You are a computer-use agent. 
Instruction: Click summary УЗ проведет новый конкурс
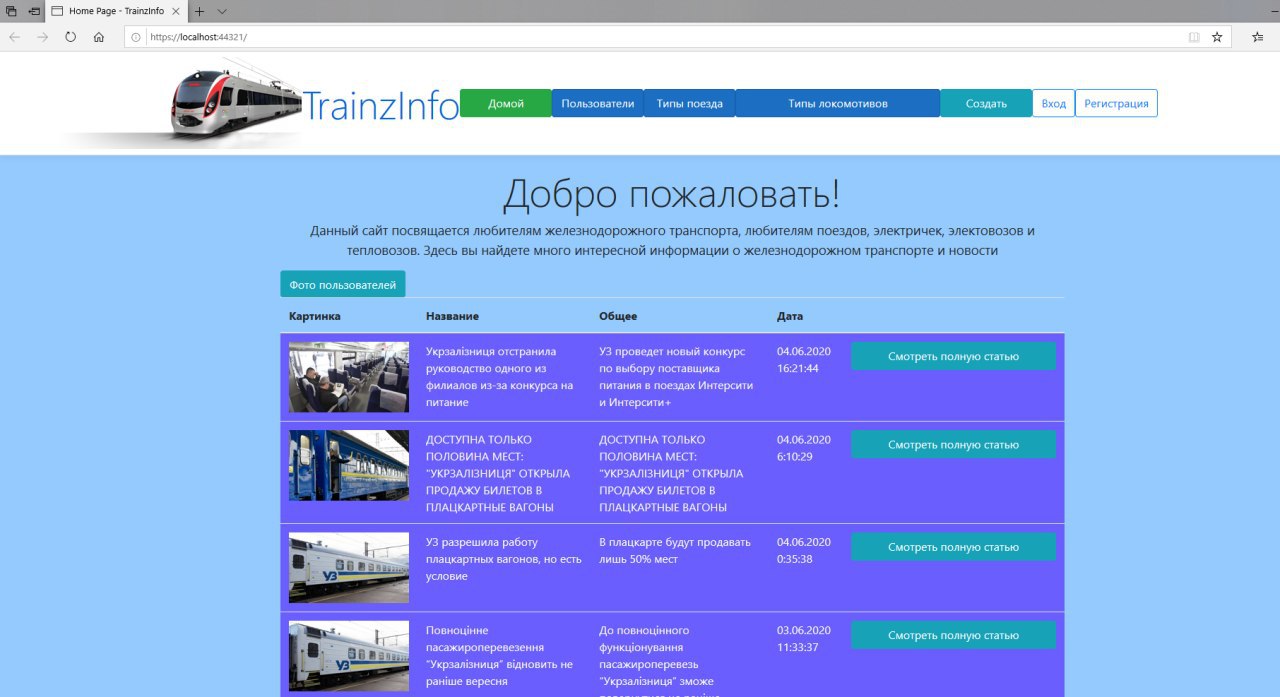676,377
